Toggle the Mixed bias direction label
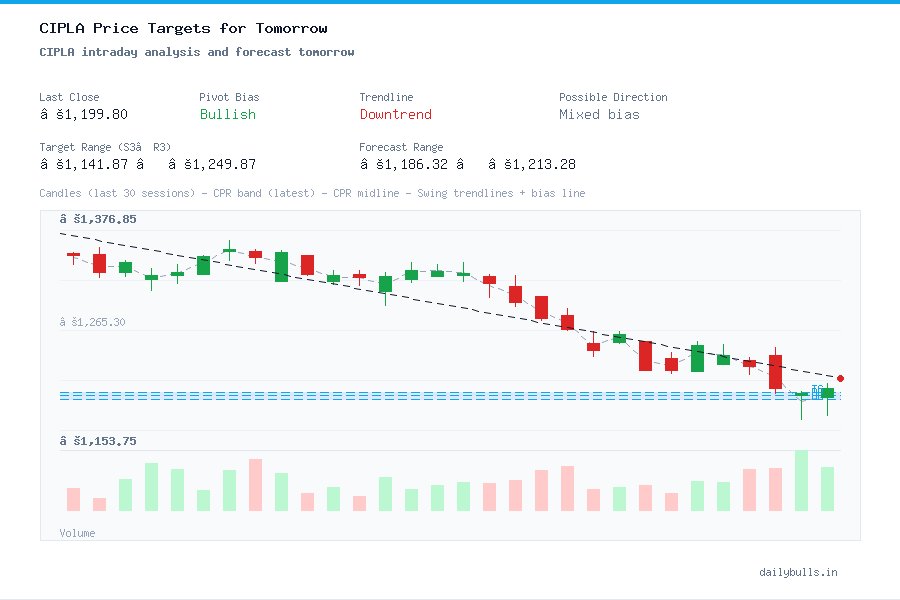 click(599, 115)
